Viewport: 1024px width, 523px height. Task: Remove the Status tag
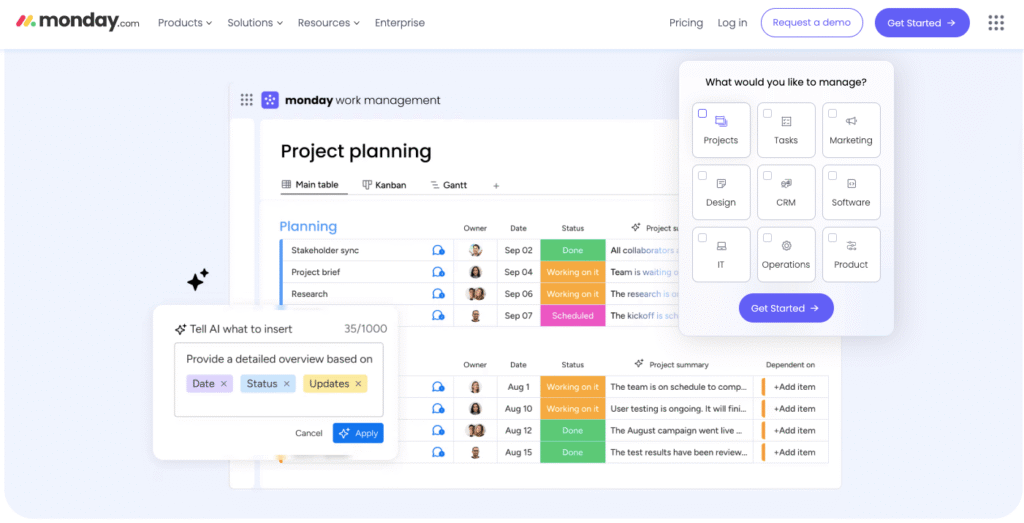coord(286,384)
